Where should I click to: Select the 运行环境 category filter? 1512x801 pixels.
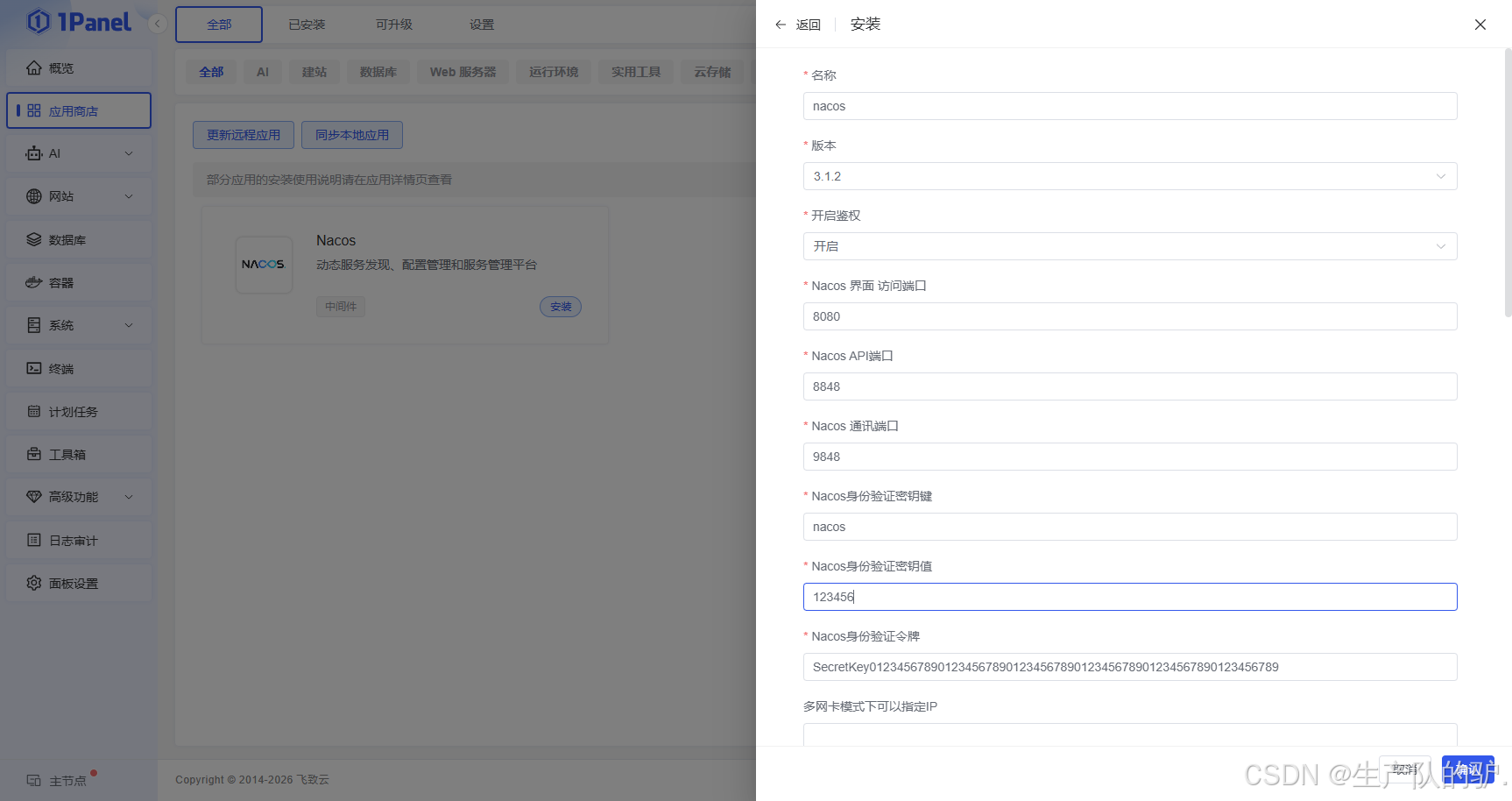pyautogui.click(x=554, y=72)
